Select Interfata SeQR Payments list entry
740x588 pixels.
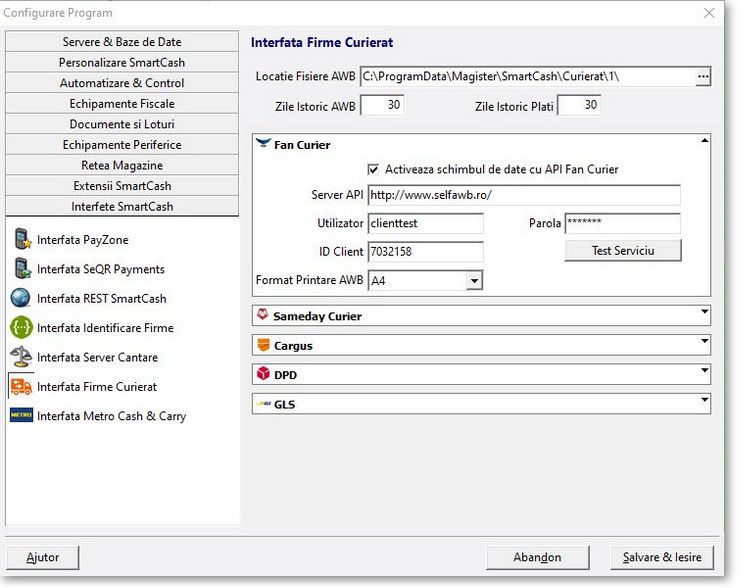[101, 269]
